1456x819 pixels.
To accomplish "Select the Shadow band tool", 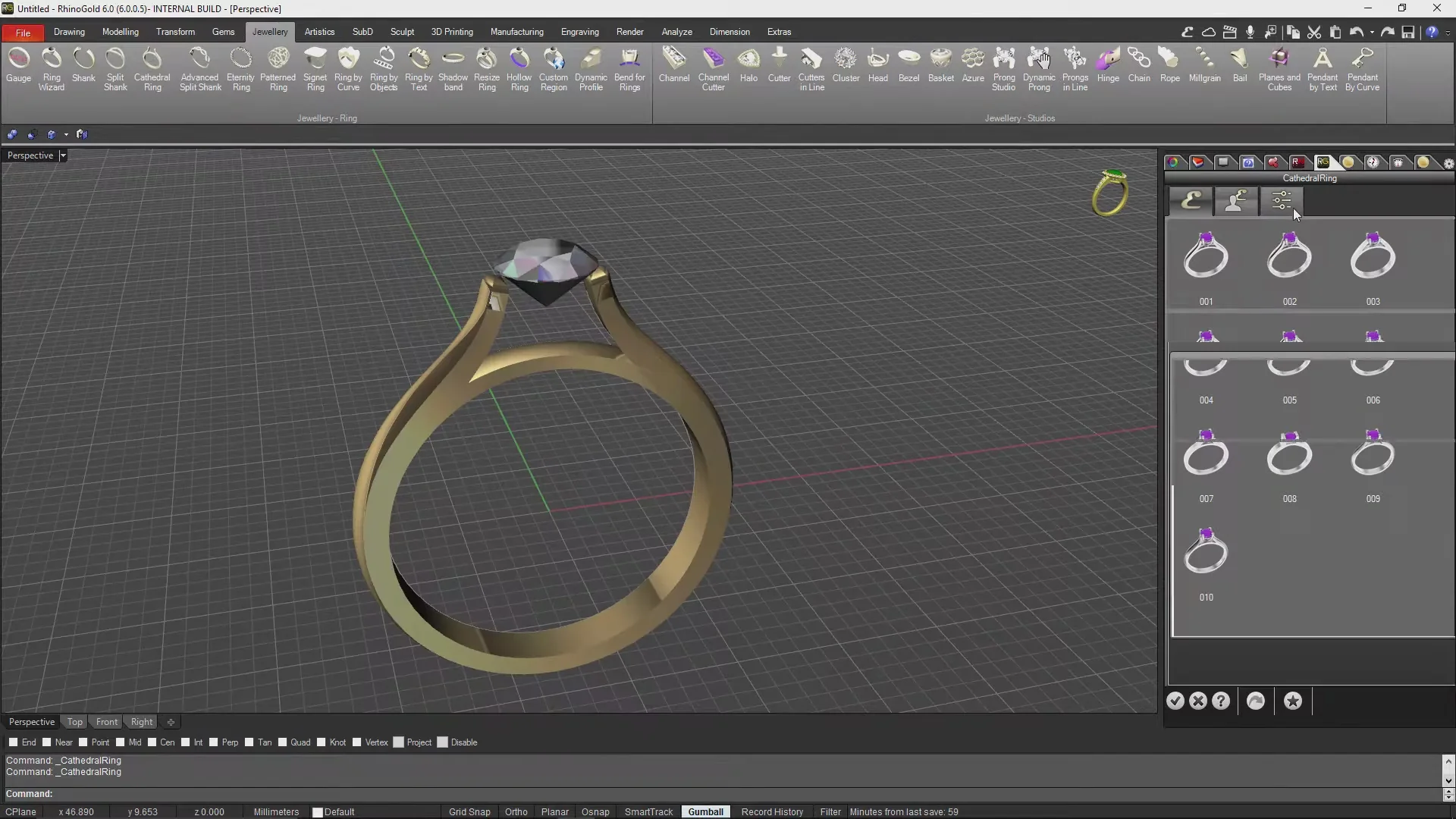I will [x=453, y=69].
